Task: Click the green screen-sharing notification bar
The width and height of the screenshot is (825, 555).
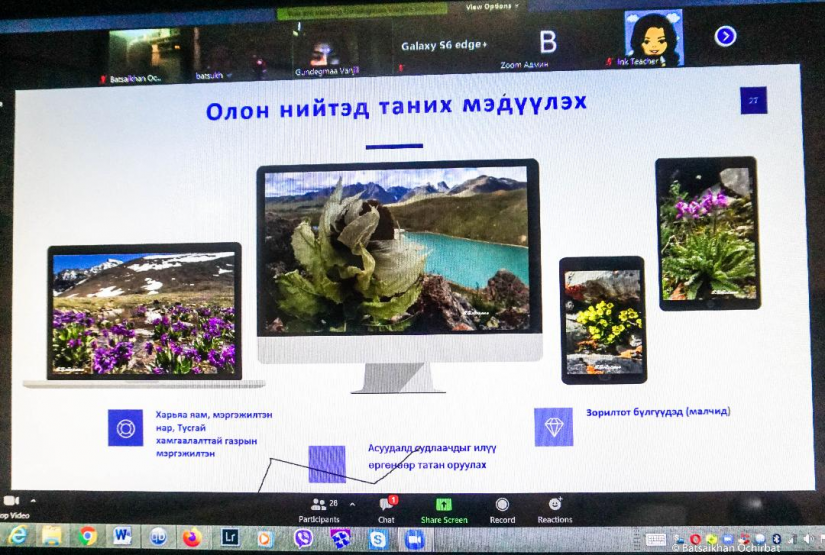Action: tap(362, 10)
